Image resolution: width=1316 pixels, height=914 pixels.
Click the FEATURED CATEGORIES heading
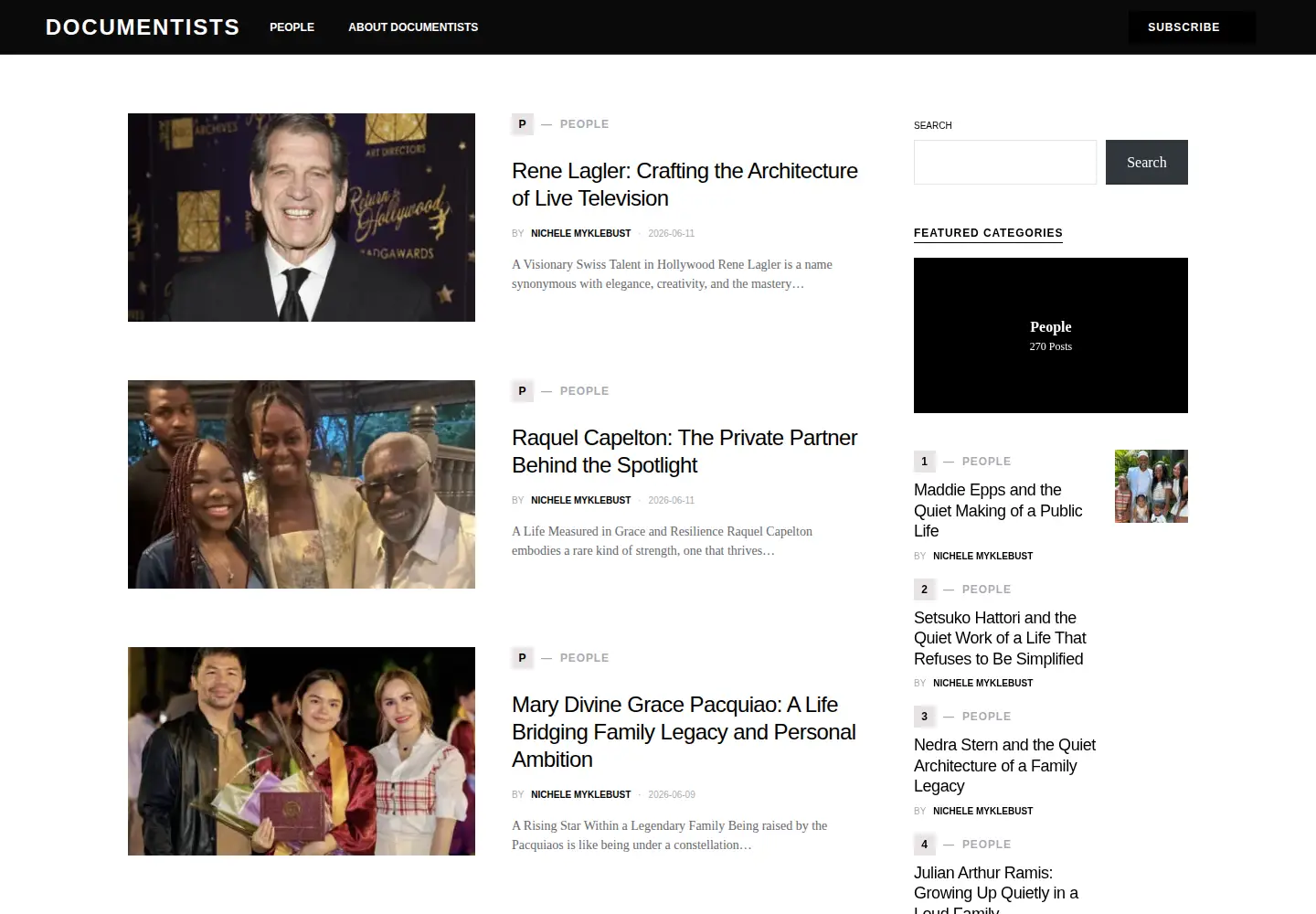tap(988, 233)
